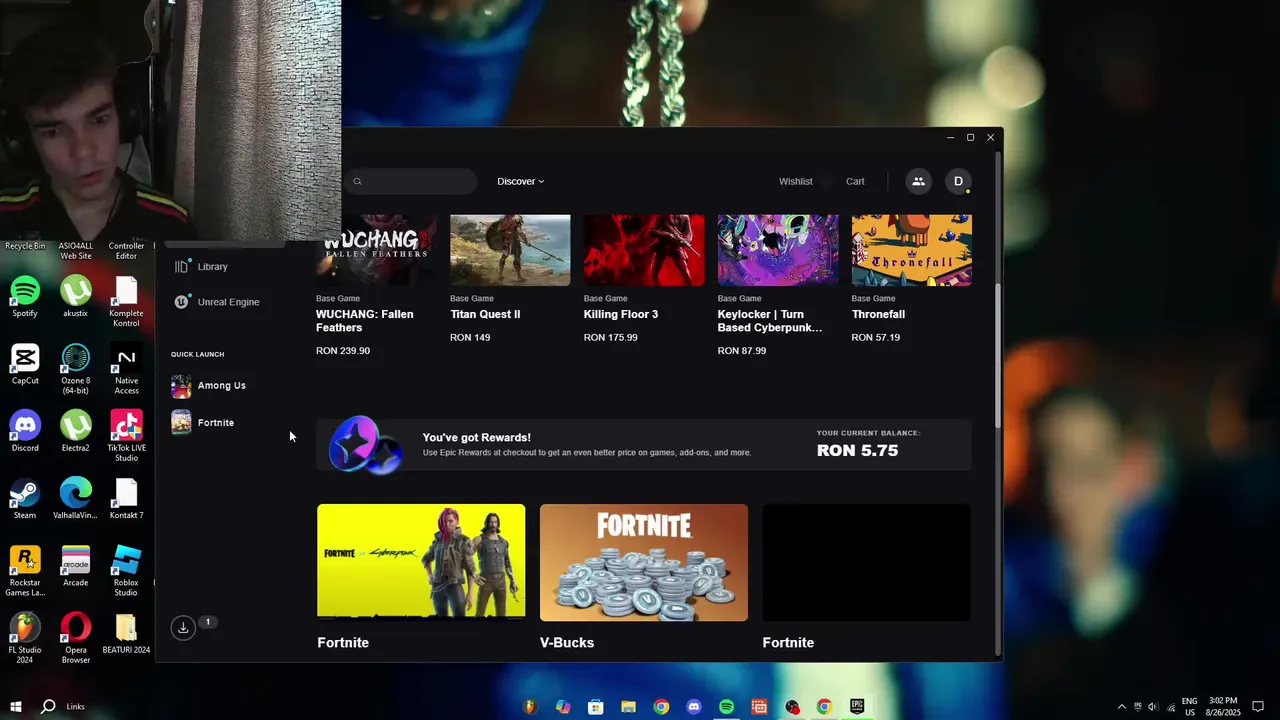Click the RON 57.19 price
This screenshot has height=720, width=1280.
coord(876,338)
